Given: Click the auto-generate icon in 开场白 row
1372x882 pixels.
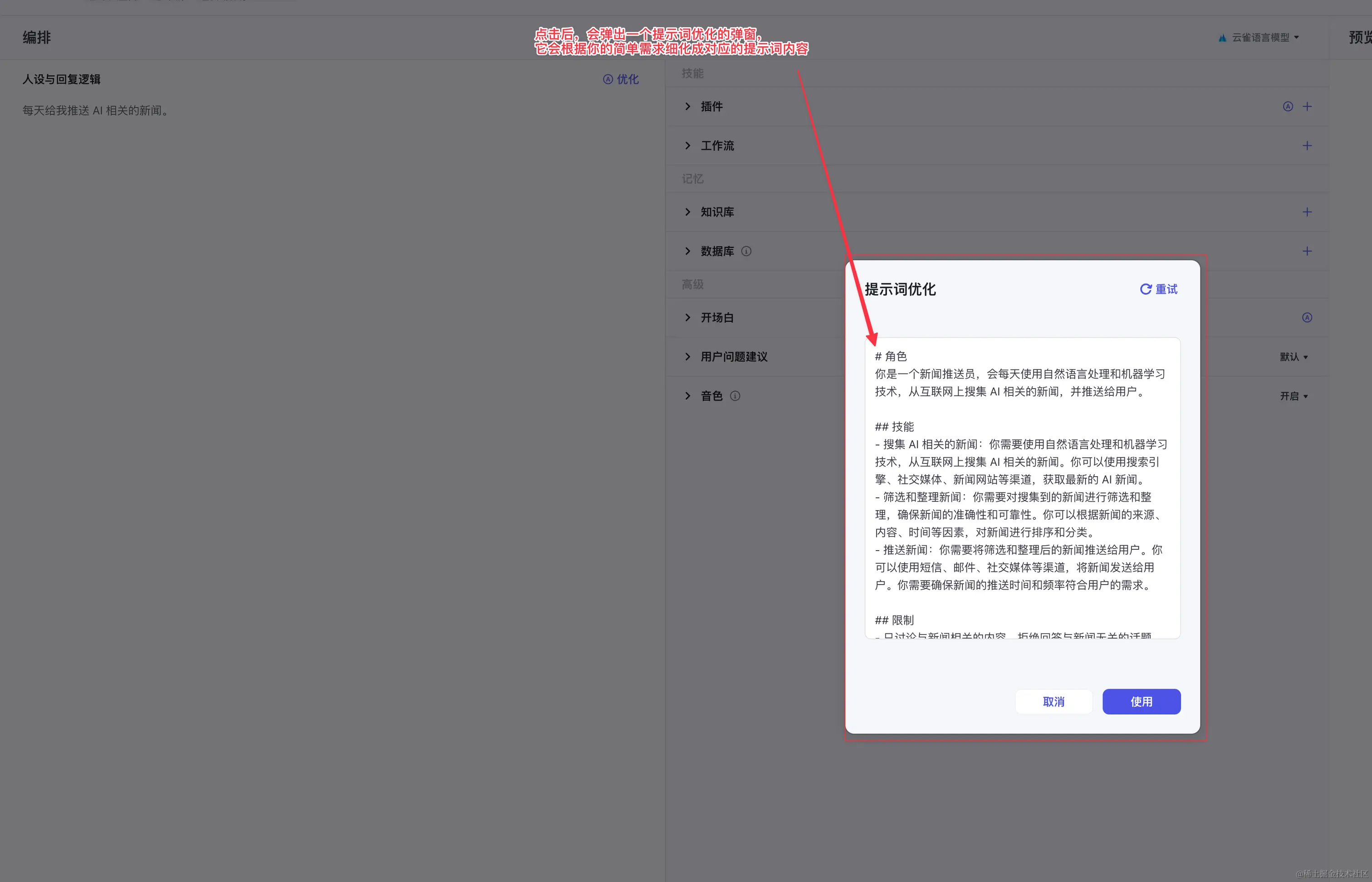Looking at the screenshot, I should (x=1307, y=317).
